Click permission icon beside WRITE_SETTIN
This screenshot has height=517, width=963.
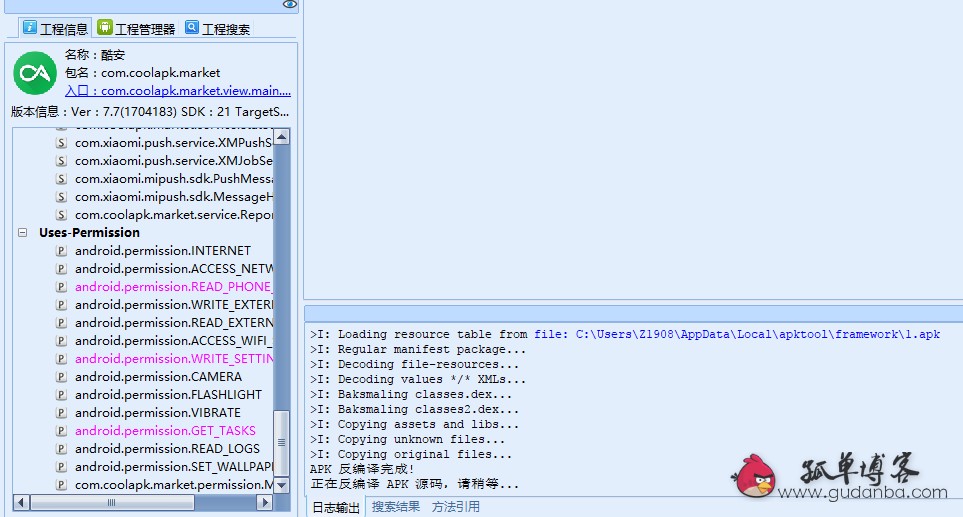[x=61, y=359]
